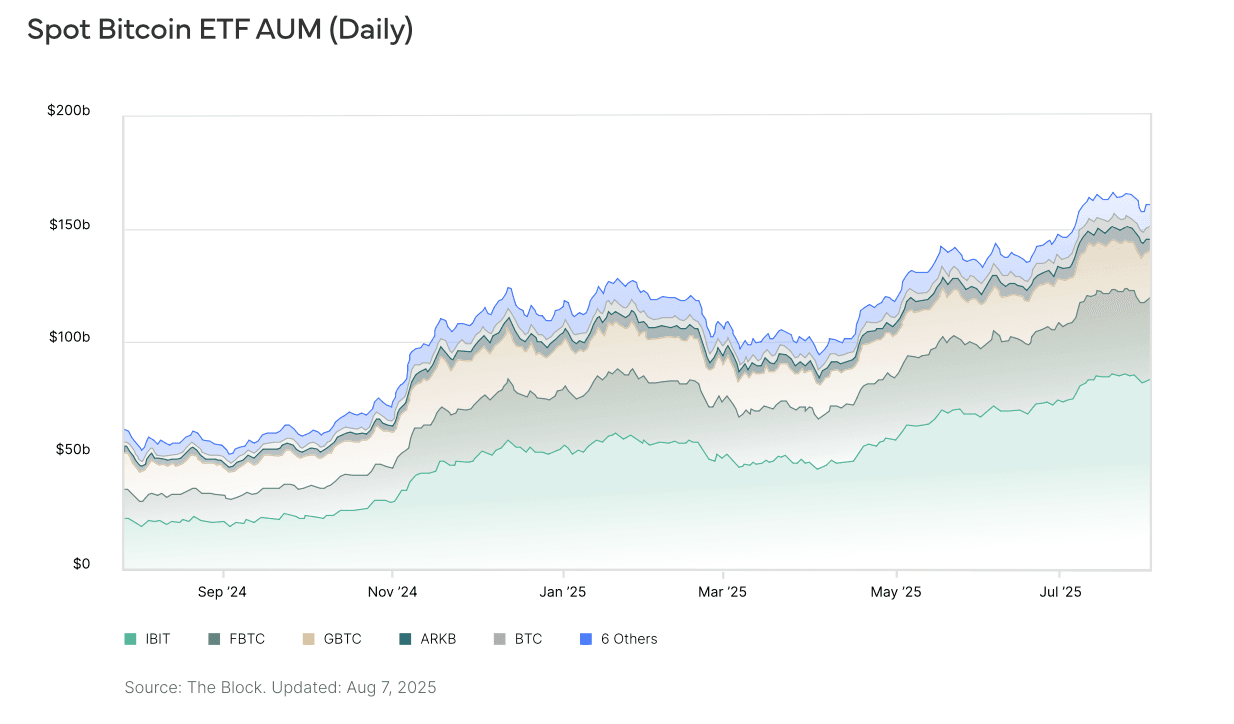Toggle the IBIT series label in legend
Screen dimensions: 1234x724
pyautogui.click(x=158, y=639)
